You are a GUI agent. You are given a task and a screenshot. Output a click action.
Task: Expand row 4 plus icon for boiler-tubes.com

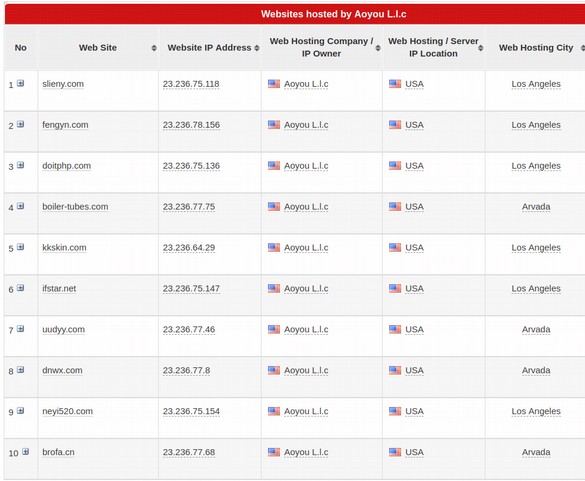pyautogui.click(x=21, y=206)
